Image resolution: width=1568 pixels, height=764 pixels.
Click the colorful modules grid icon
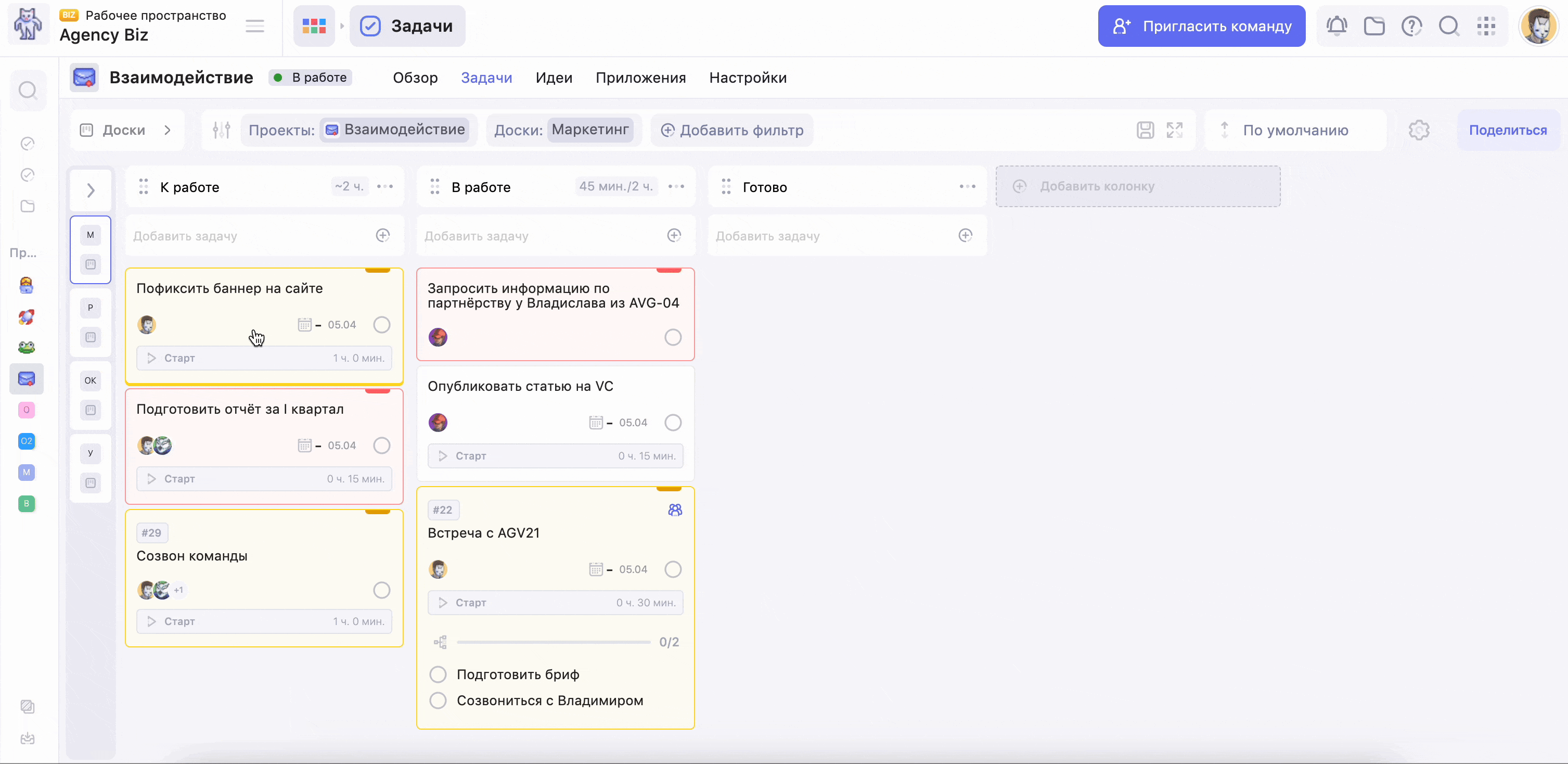coord(314,26)
